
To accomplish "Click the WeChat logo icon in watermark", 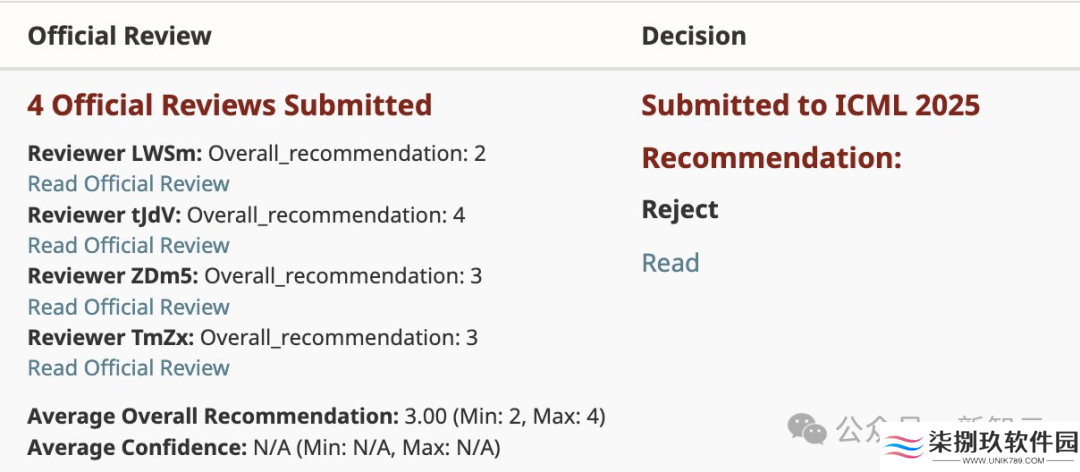I will click(x=807, y=429).
